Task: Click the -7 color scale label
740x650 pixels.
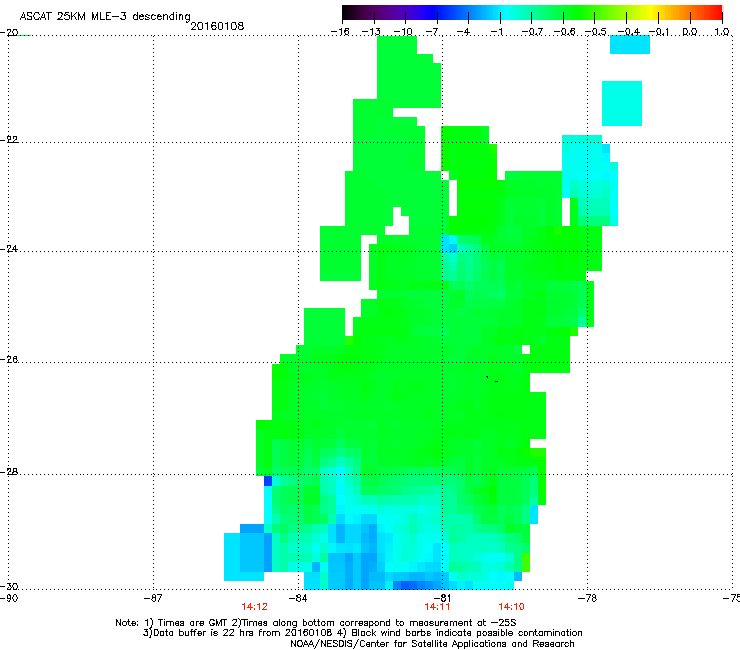Action: [x=434, y=32]
